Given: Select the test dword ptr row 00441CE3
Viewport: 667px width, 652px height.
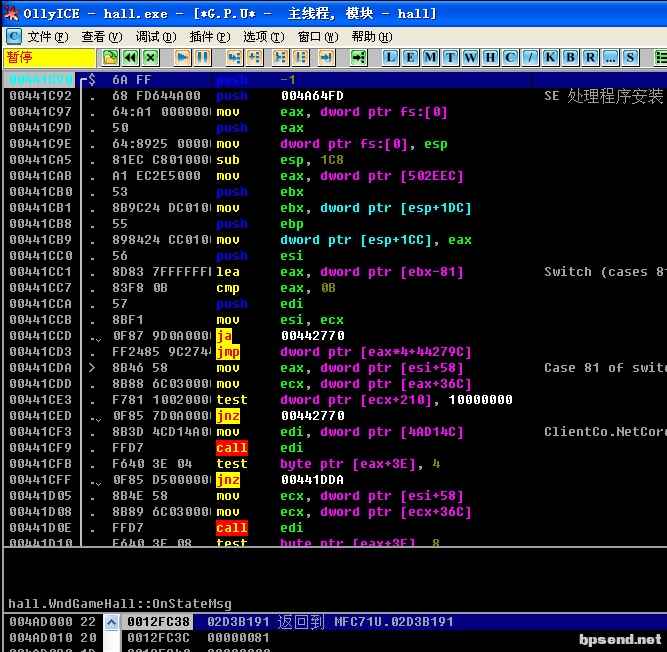Looking at the screenshot, I should pyautogui.click(x=335, y=400).
